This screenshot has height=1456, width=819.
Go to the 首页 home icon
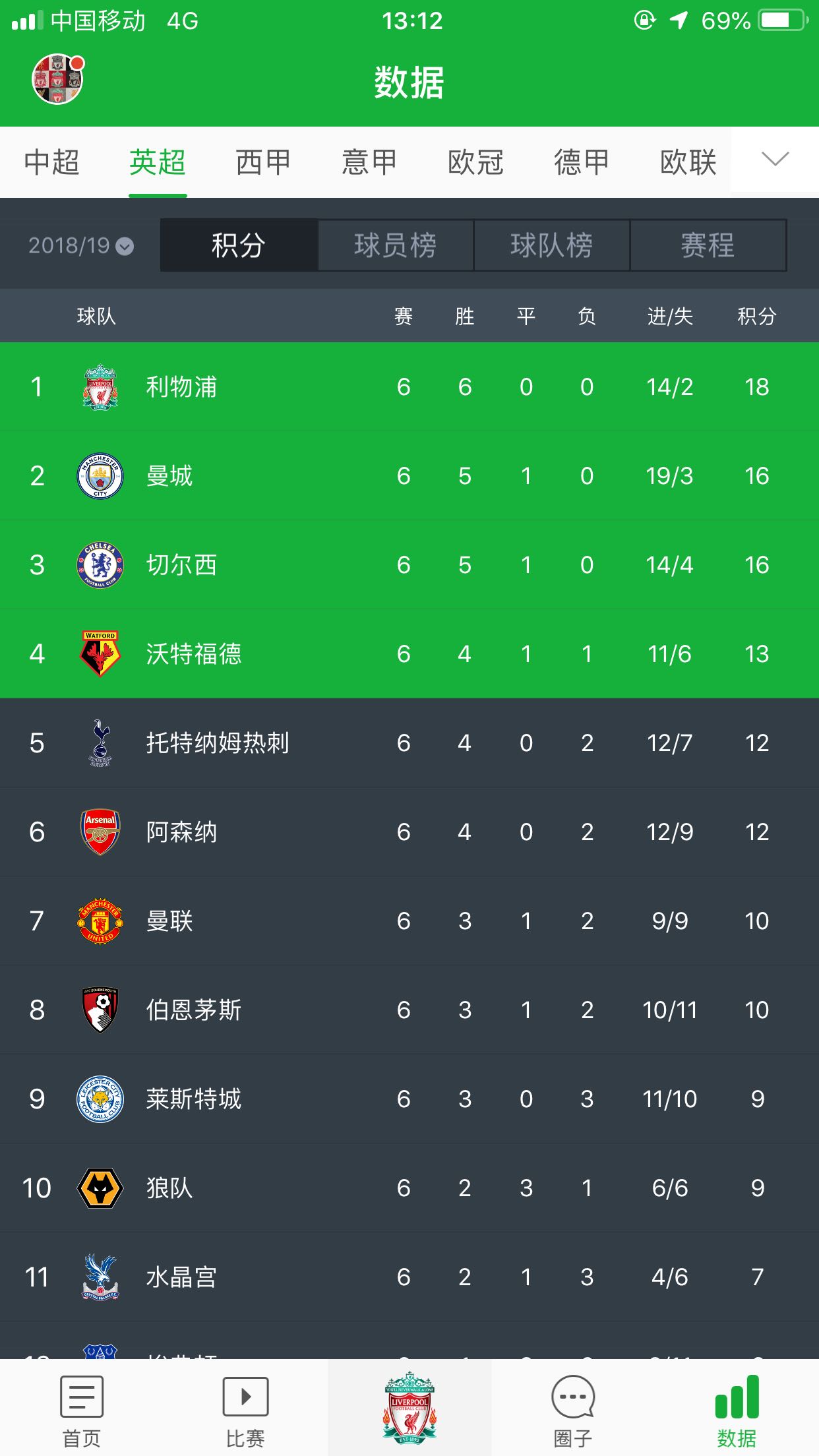(x=81, y=1398)
